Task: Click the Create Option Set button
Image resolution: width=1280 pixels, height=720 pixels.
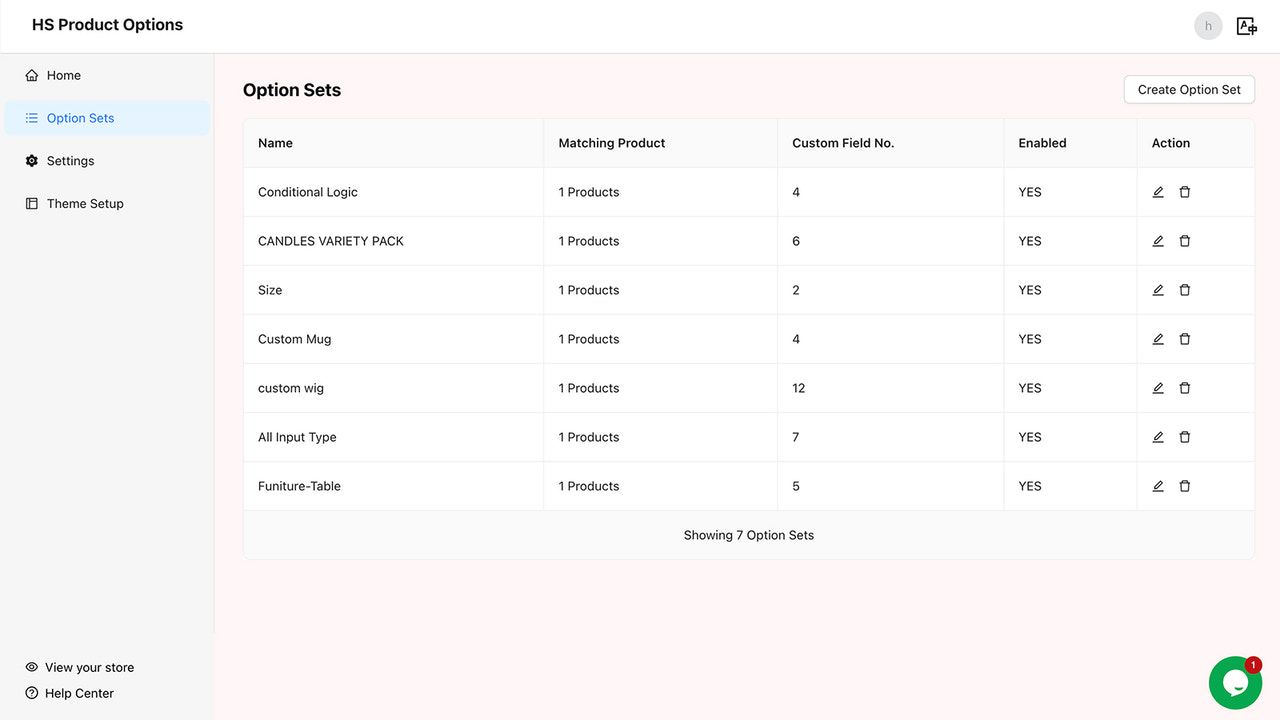Action: (x=1189, y=89)
